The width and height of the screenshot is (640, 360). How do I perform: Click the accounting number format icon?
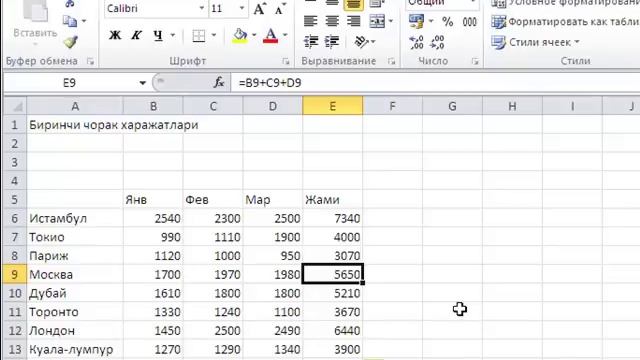(416, 21)
